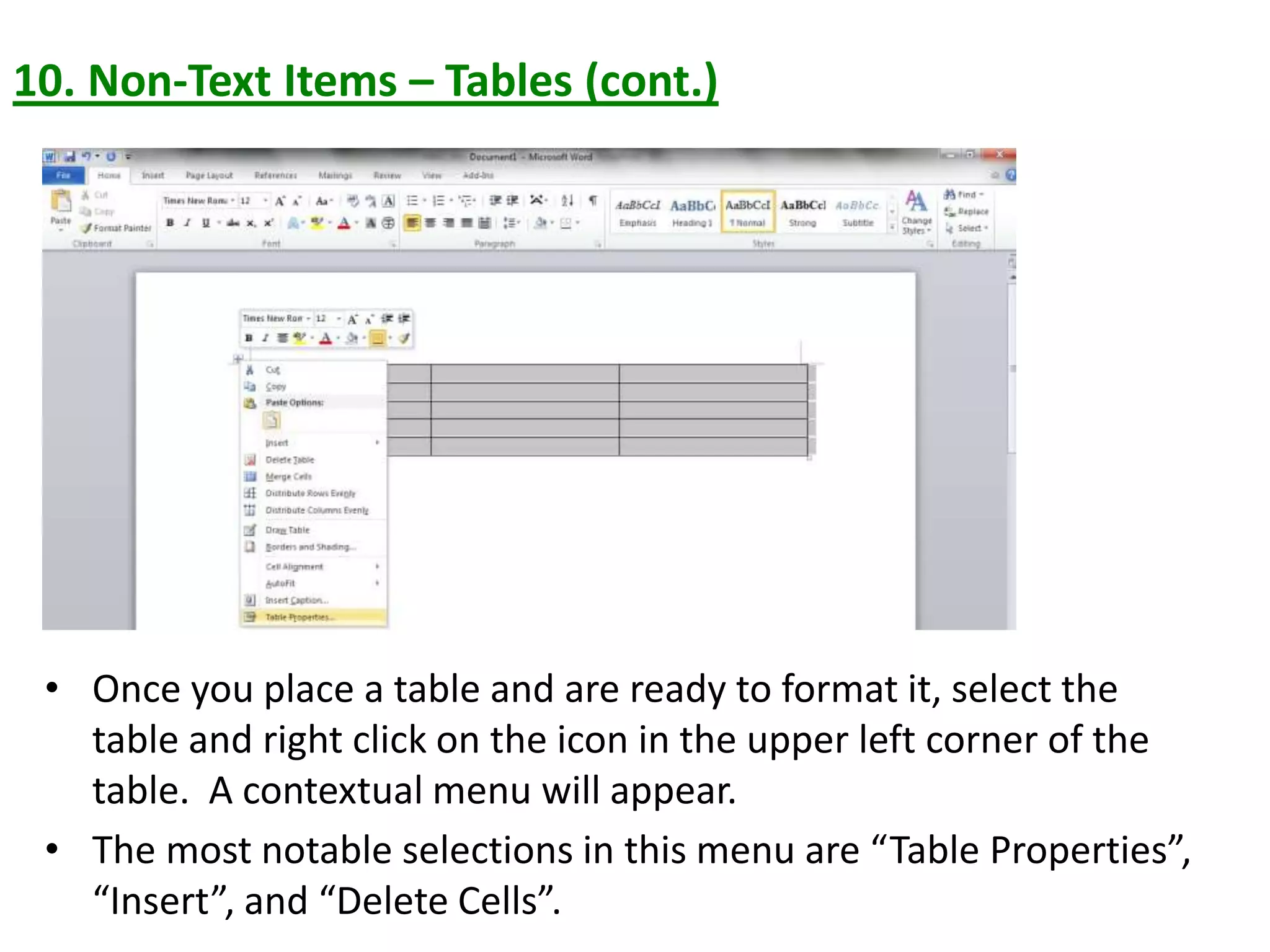Click the Superscript icon in ribbon
The image size is (1270, 952).
coord(269,223)
